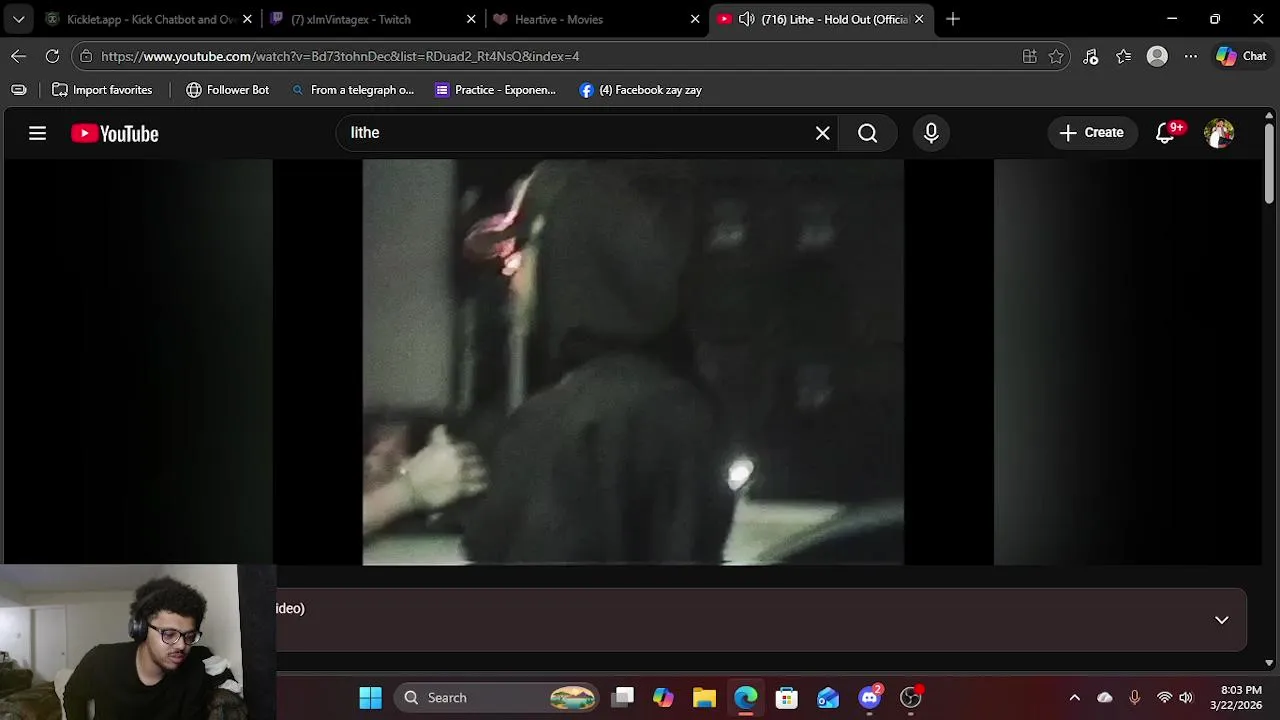Click the Create button

tap(1092, 133)
